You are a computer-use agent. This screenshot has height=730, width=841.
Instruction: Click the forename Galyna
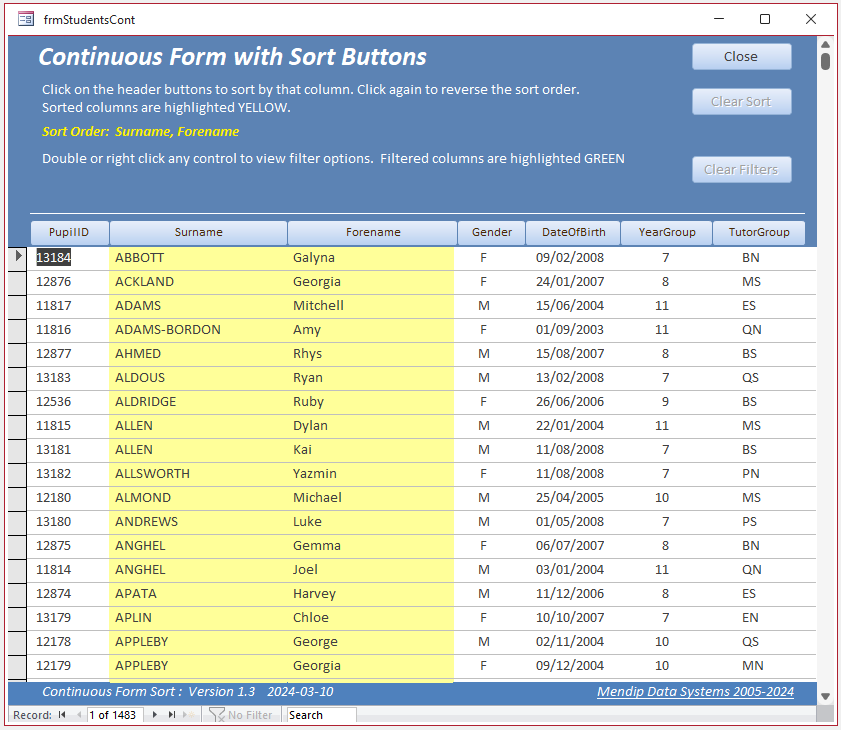point(314,258)
